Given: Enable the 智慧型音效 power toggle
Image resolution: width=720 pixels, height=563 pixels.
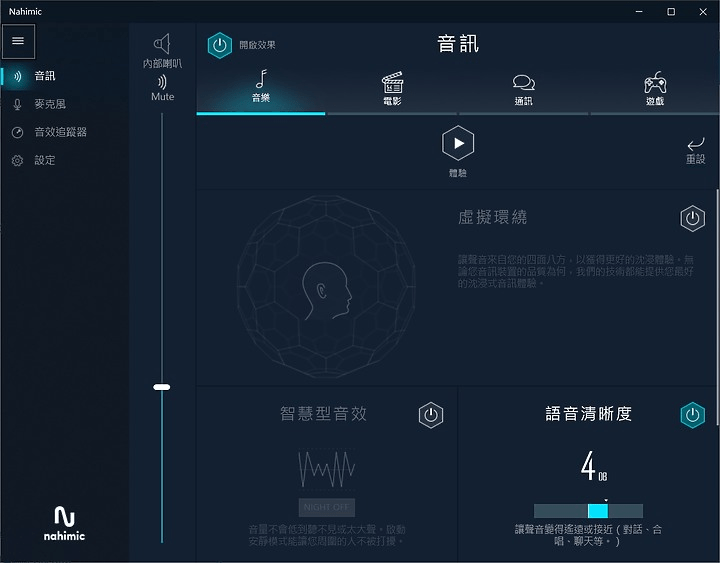Looking at the screenshot, I should tap(431, 415).
